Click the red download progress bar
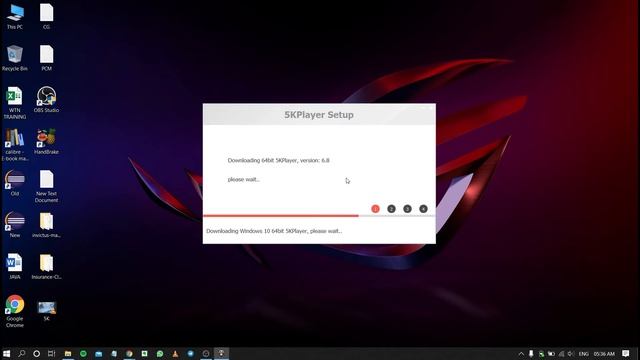This screenshot has width=640, height=360. coord(281,216)
